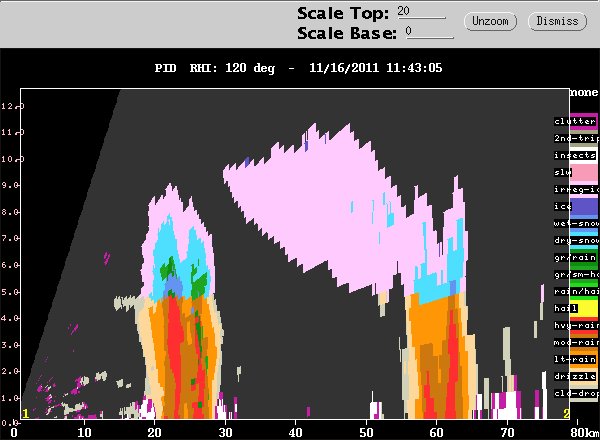Click the yellow endpoint marker 1

(25, 414)
